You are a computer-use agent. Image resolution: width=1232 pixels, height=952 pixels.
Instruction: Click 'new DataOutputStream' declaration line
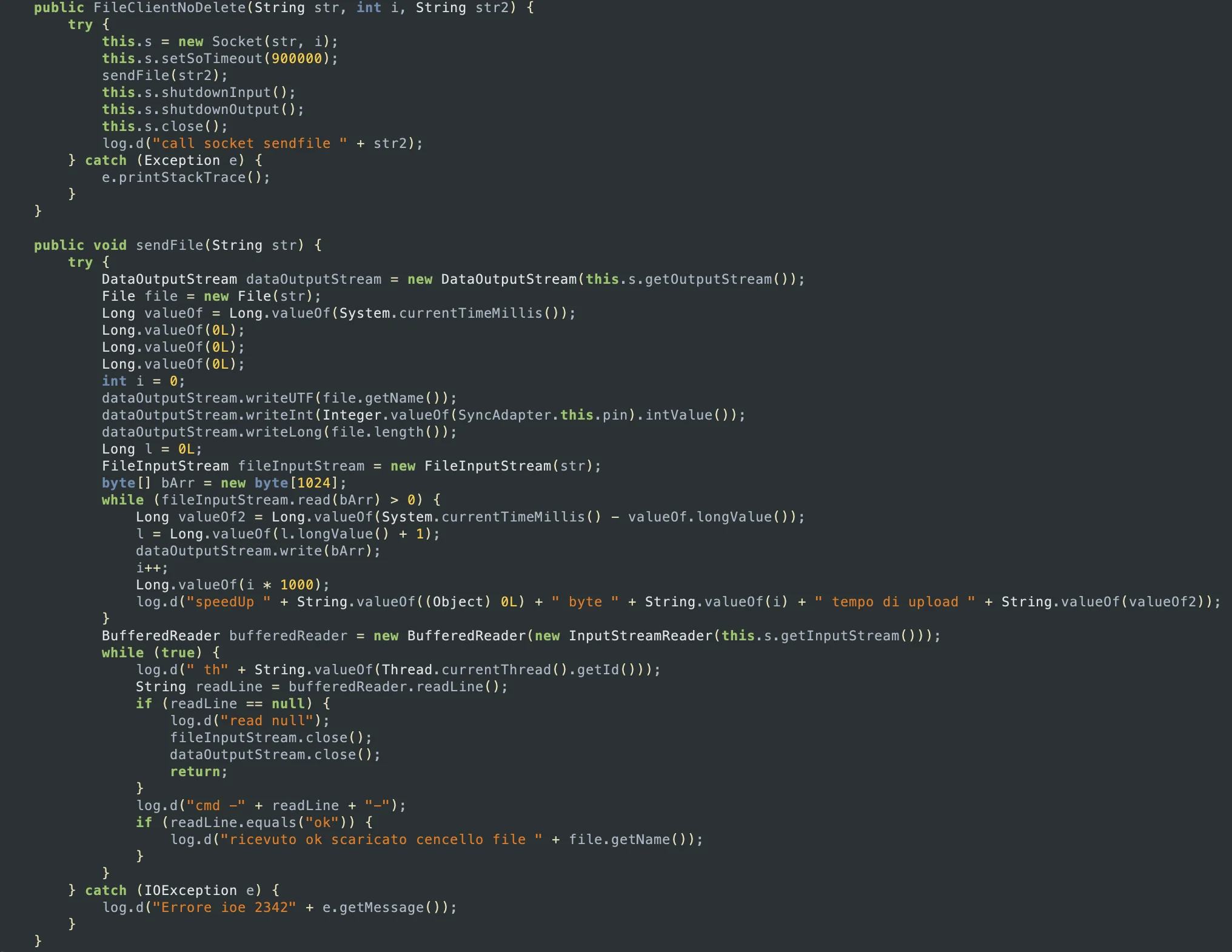(x=454, y=280)
